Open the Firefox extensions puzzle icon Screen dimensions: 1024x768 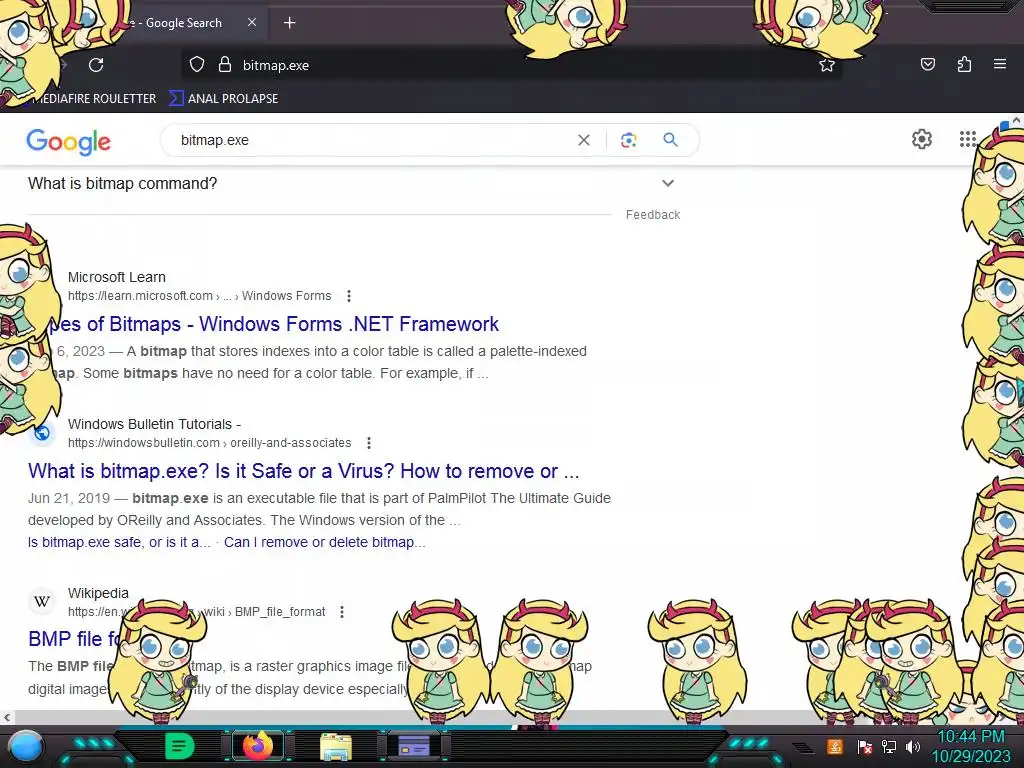[x=964, y=64]
